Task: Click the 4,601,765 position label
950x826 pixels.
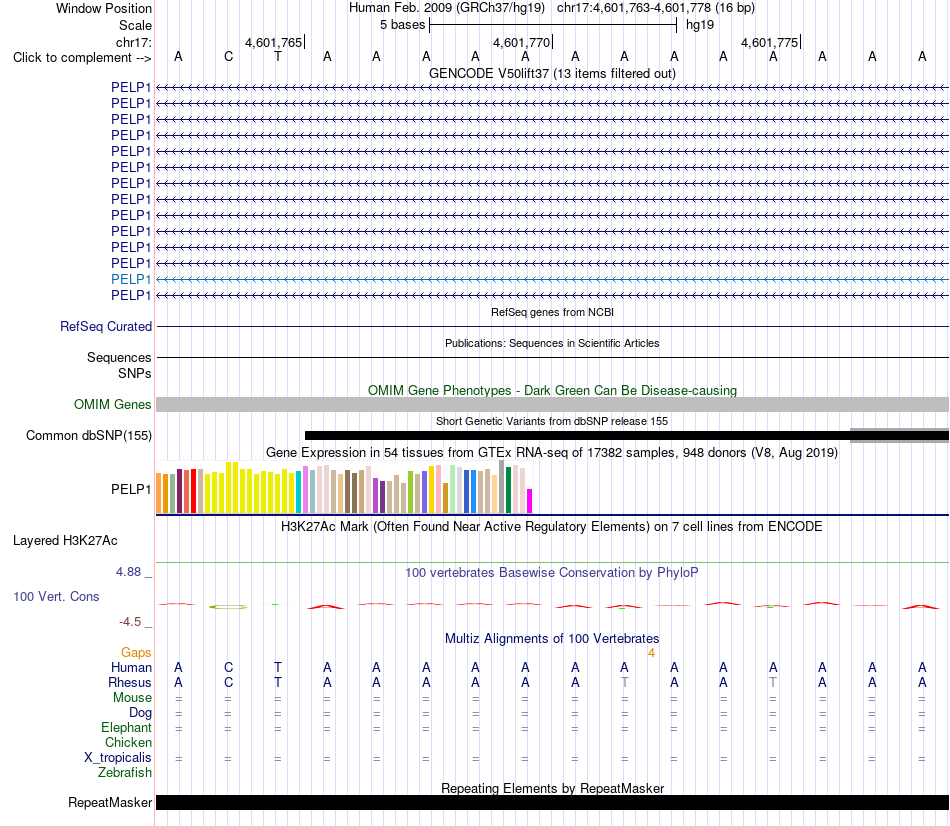Action: (x=273, y=42)
